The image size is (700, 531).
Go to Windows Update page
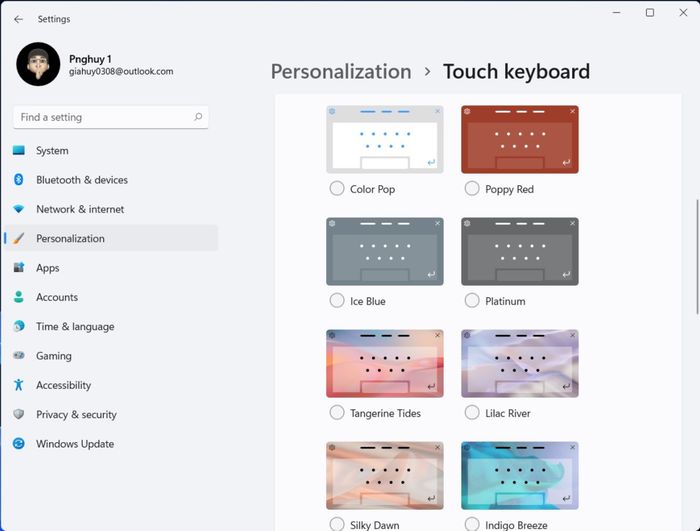(x=111, y=443)
